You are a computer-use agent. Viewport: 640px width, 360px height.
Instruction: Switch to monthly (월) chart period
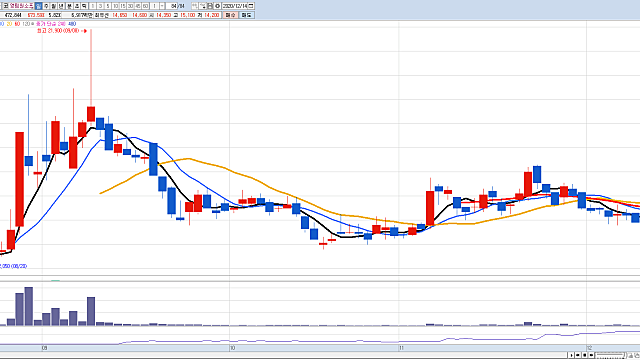pos(53,6)
